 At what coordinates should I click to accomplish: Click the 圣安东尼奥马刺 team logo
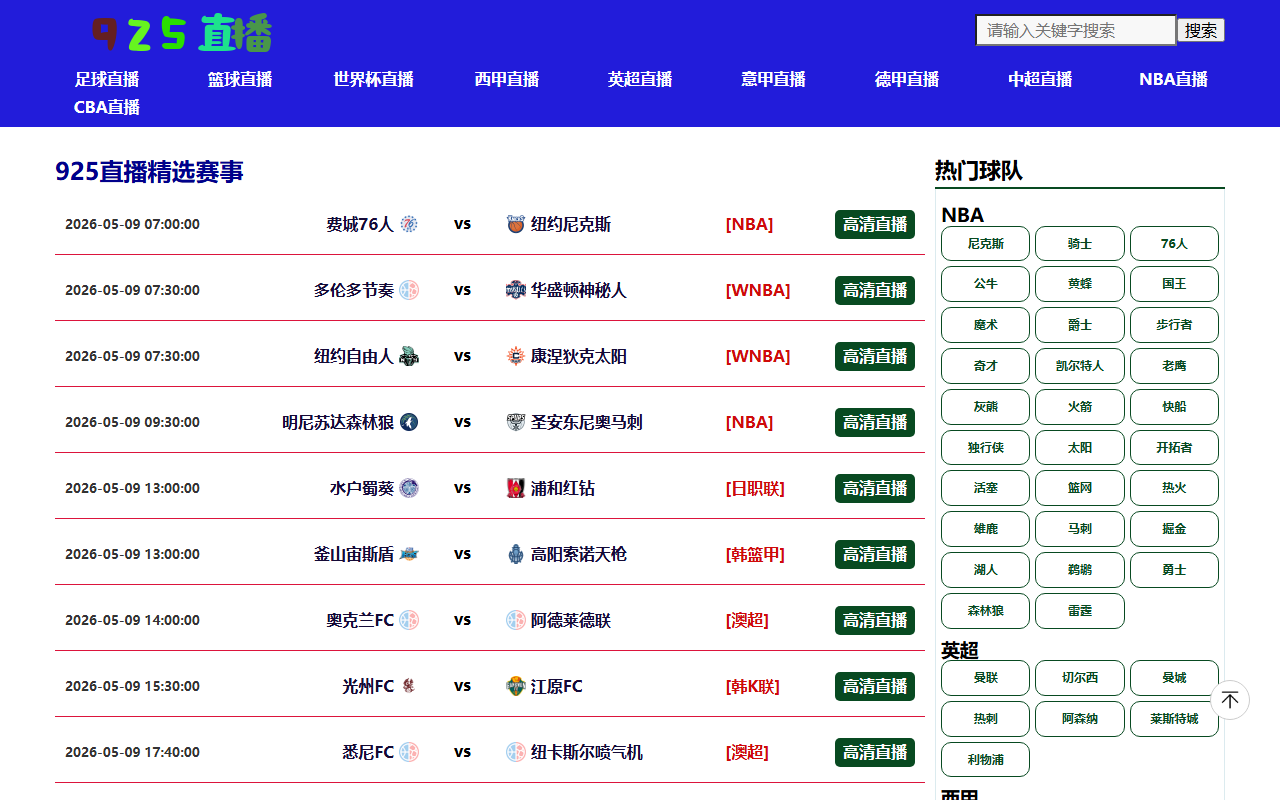[x=516, y=422]
